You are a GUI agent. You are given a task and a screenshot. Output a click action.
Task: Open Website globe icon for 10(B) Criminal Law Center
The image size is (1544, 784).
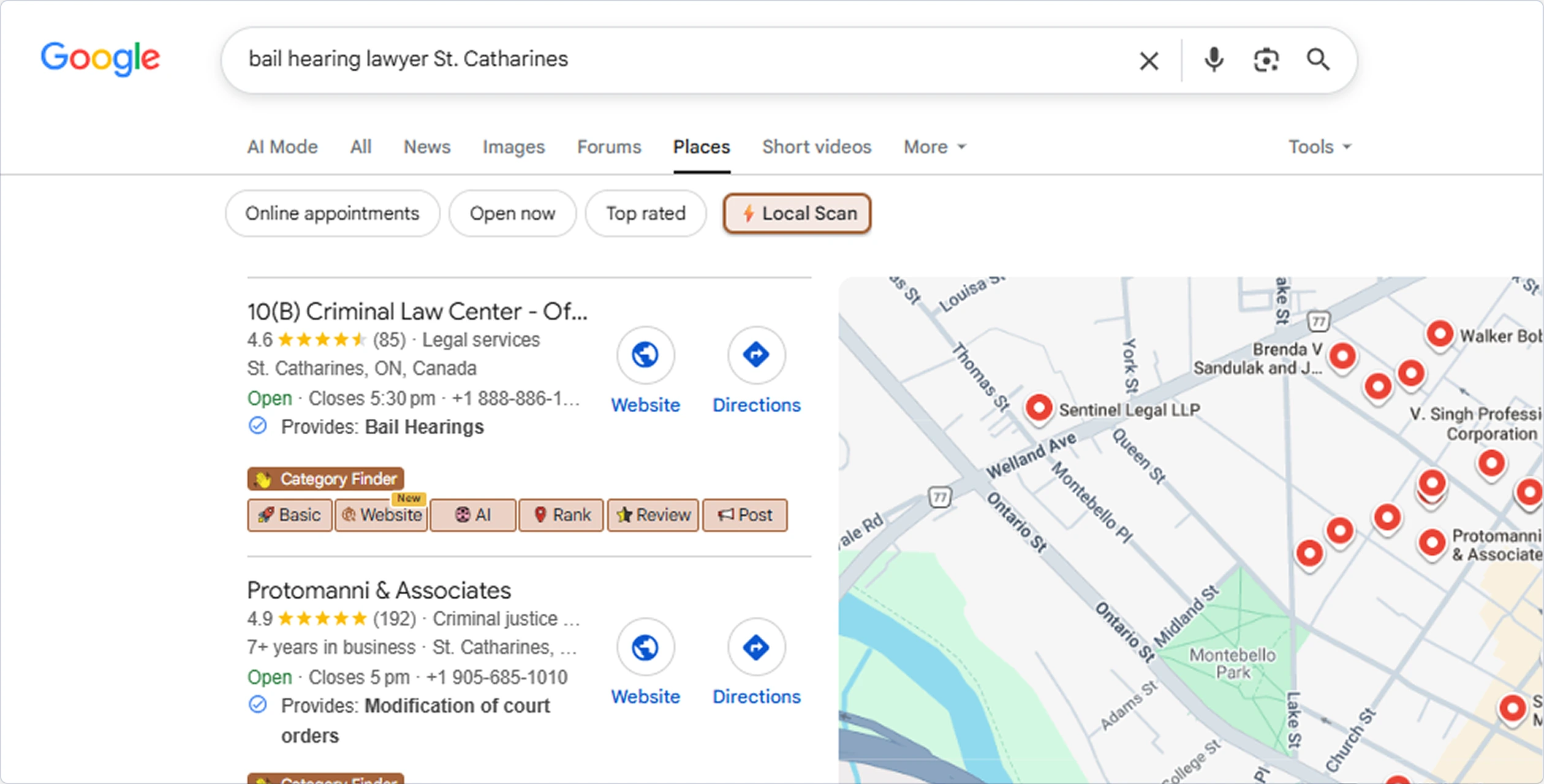(x=646, y=355)
